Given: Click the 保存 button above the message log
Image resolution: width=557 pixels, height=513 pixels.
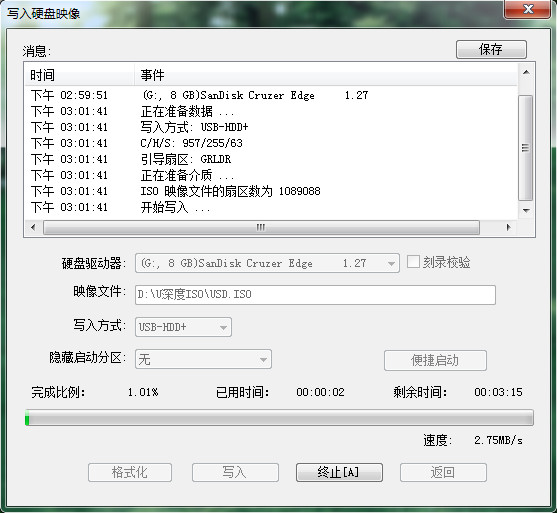Looking at the screenshot, I should [491, 49].
